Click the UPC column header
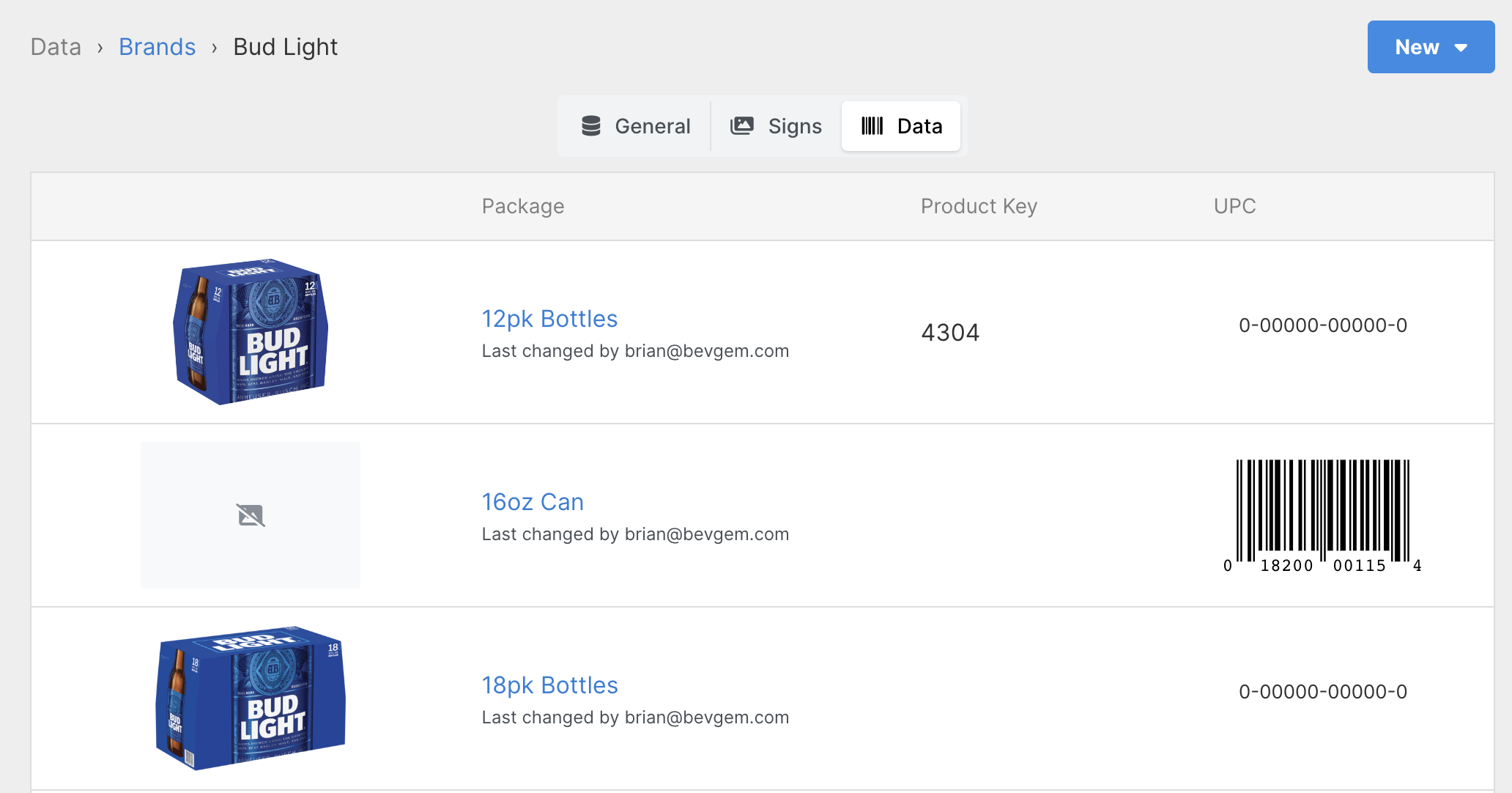Image resolution: width=1512 pixels, height=793 pixels. point(1234,207)
